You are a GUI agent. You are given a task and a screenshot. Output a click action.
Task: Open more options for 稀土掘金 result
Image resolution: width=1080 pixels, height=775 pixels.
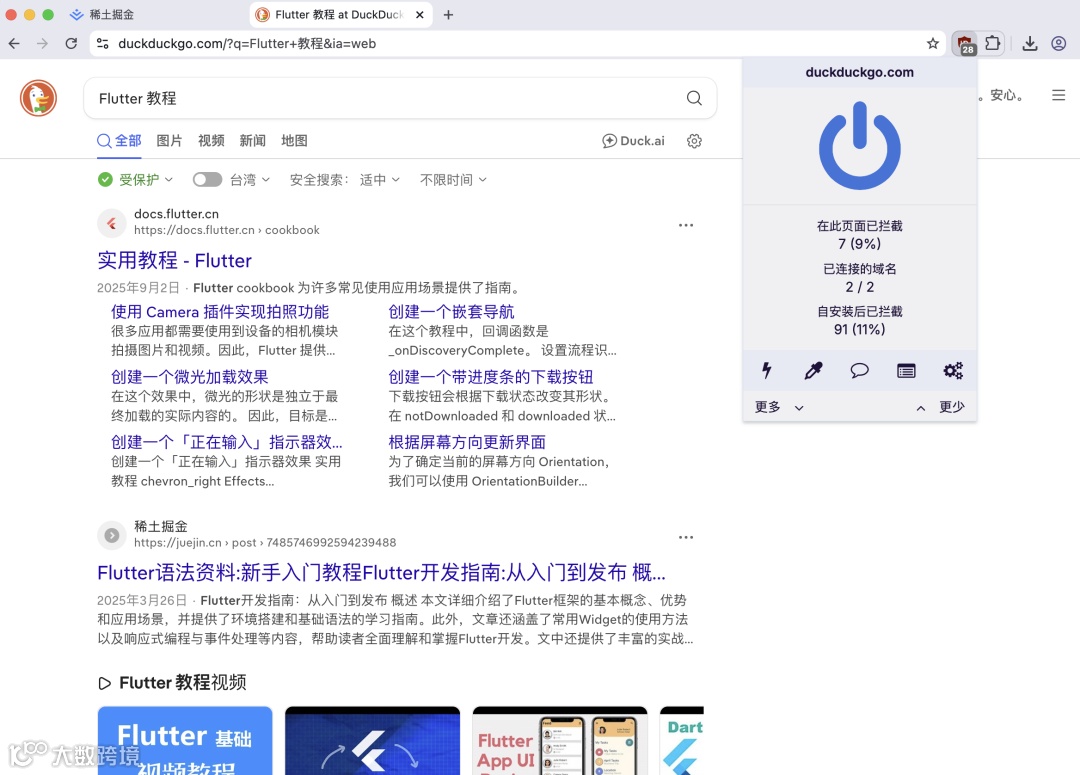pyautogui.click(x=686, y=537)
